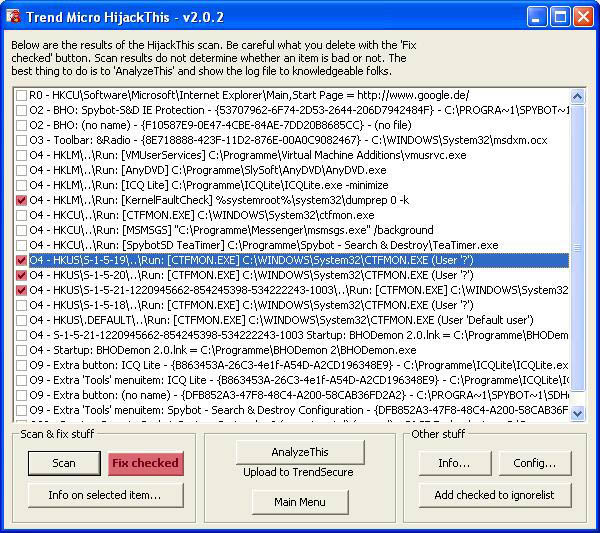Uncheck the S-1-5-20 CTFMON entry
Image resolution: width=600 pixels, height=533 pixels.
pos(21,275)
